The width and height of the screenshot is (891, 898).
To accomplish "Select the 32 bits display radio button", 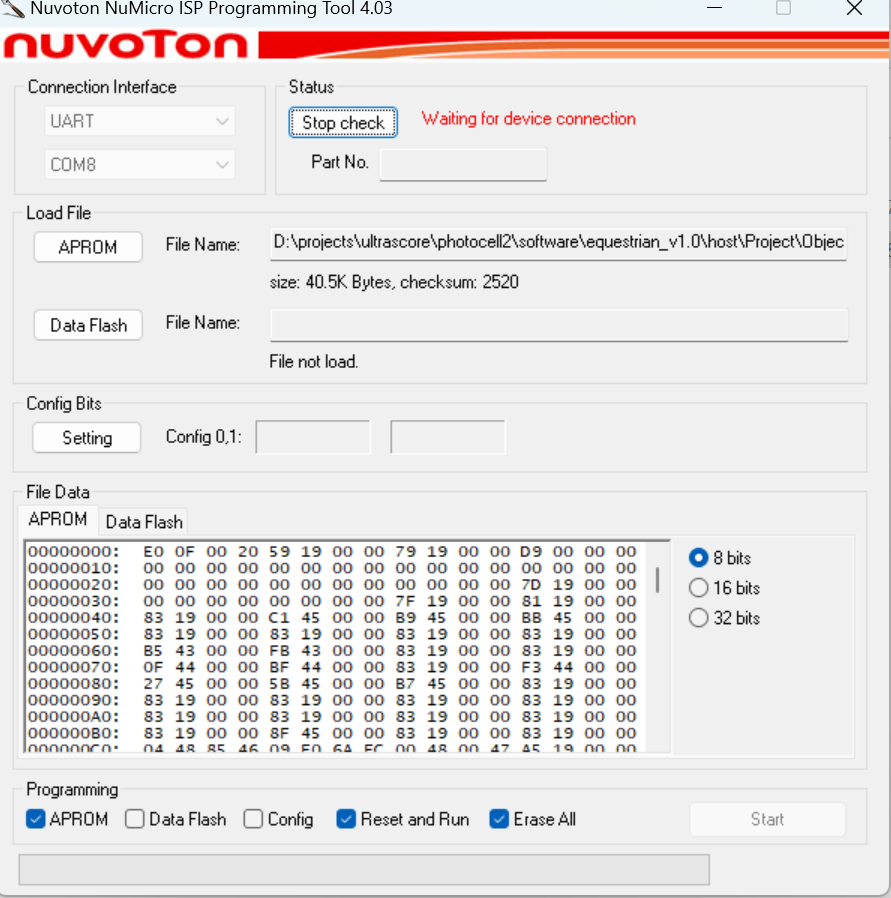I will [699, 618].
